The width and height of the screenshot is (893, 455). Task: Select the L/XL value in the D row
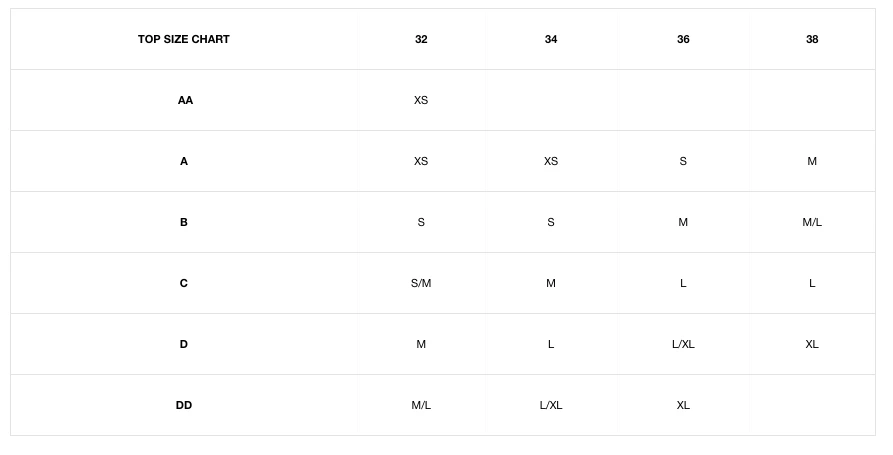(683, 345)
